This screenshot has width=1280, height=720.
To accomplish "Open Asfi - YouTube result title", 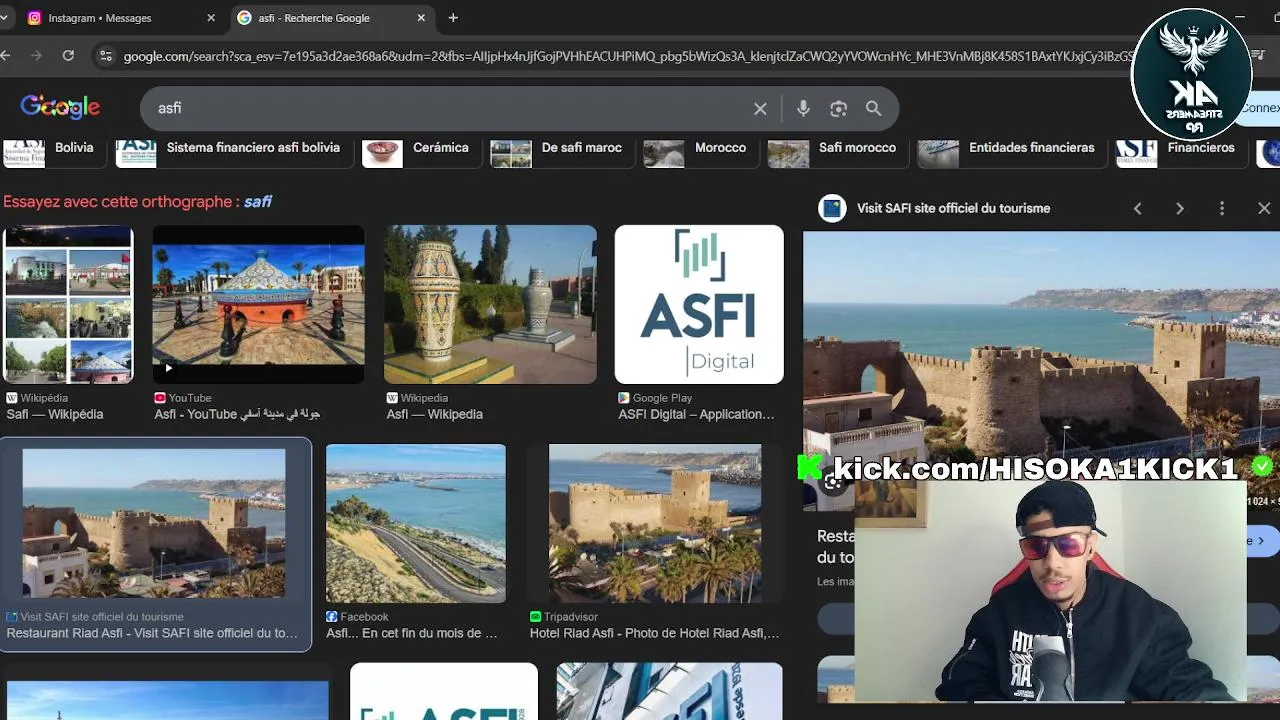I will click(237, 414).
